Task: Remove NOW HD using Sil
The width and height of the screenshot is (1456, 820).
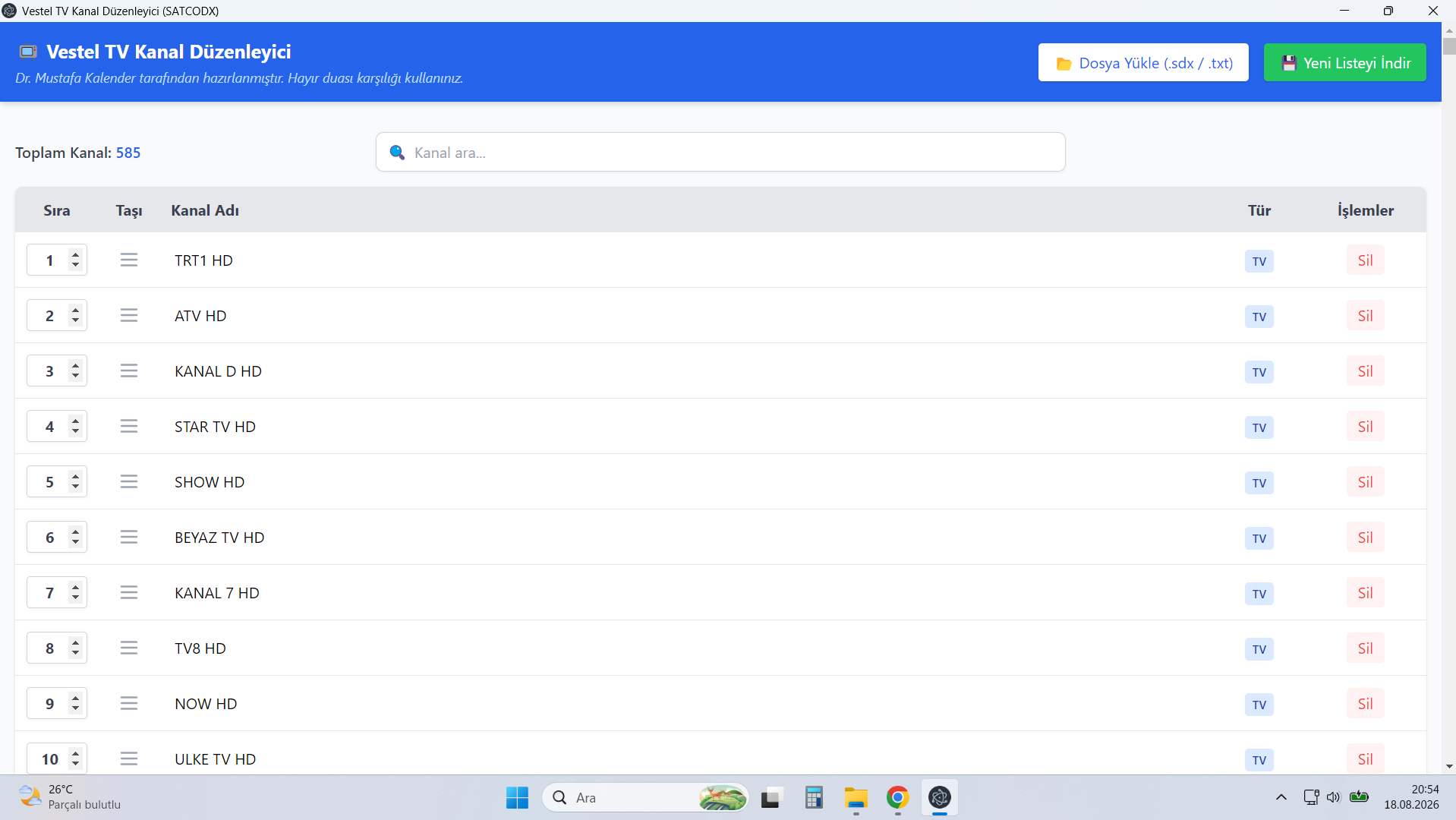Action: click(1366, 704)
